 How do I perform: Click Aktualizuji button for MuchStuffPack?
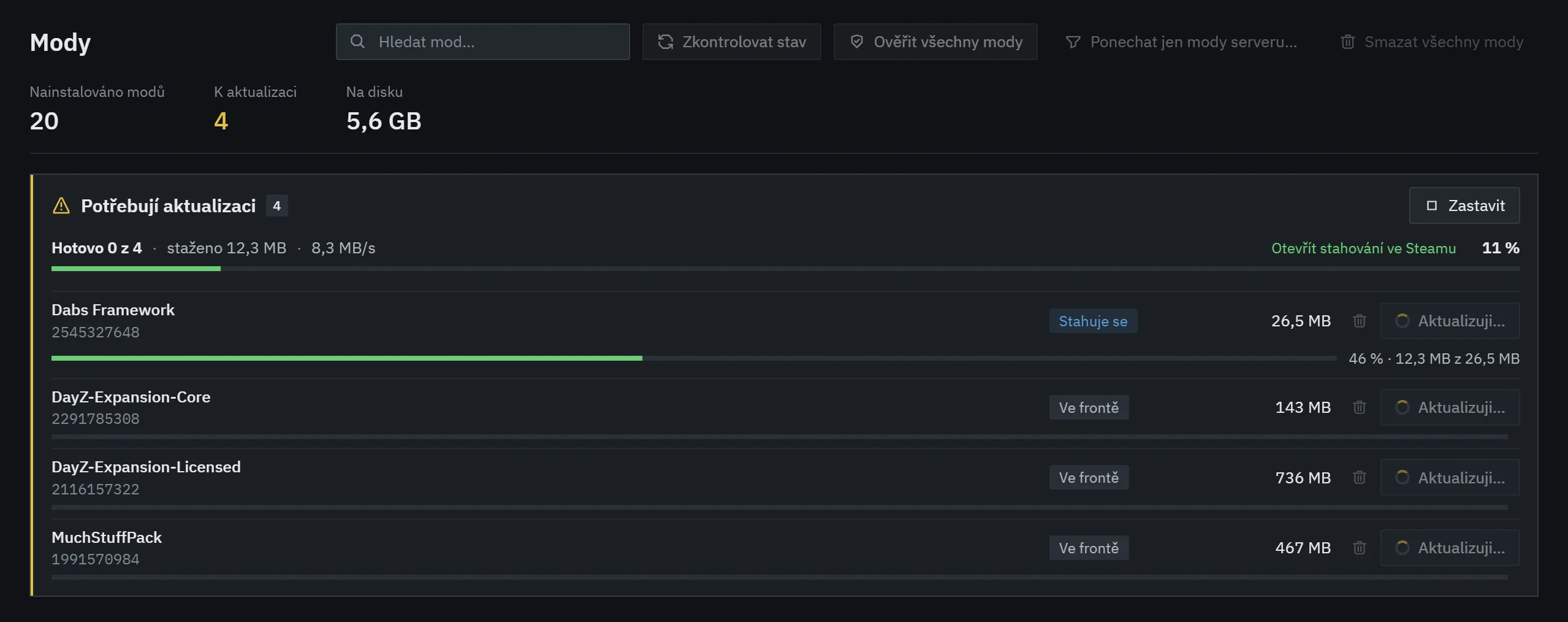click(1450, 548)
